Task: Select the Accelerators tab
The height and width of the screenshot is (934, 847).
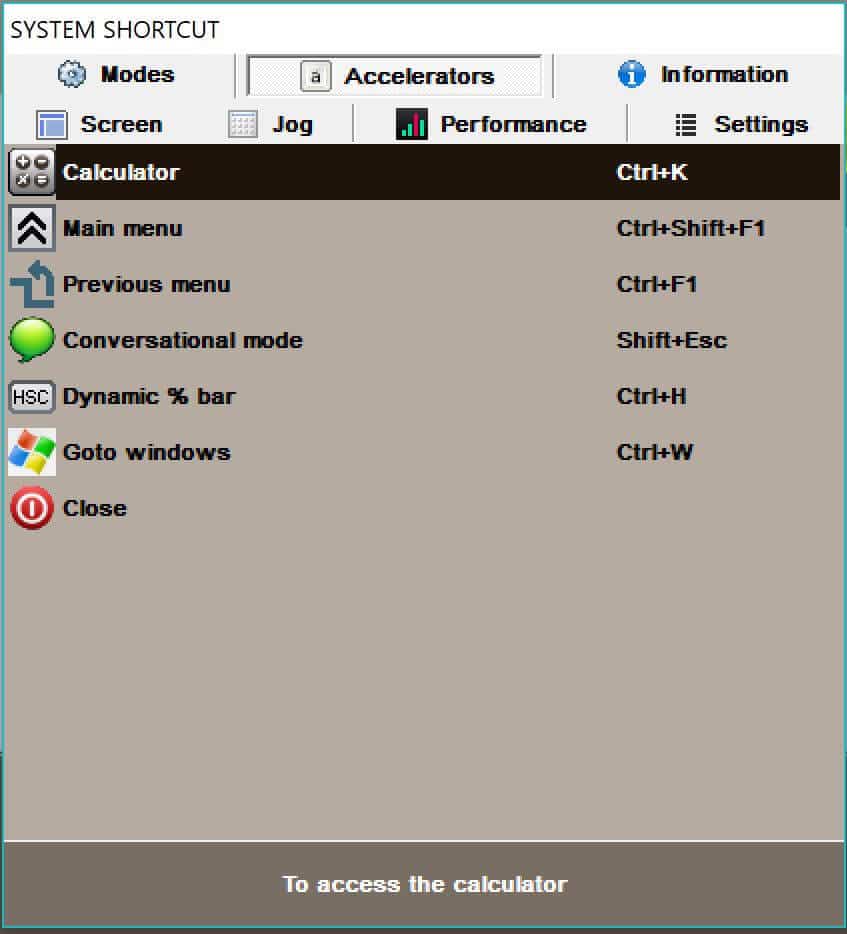Action: [x=394, y=76]
